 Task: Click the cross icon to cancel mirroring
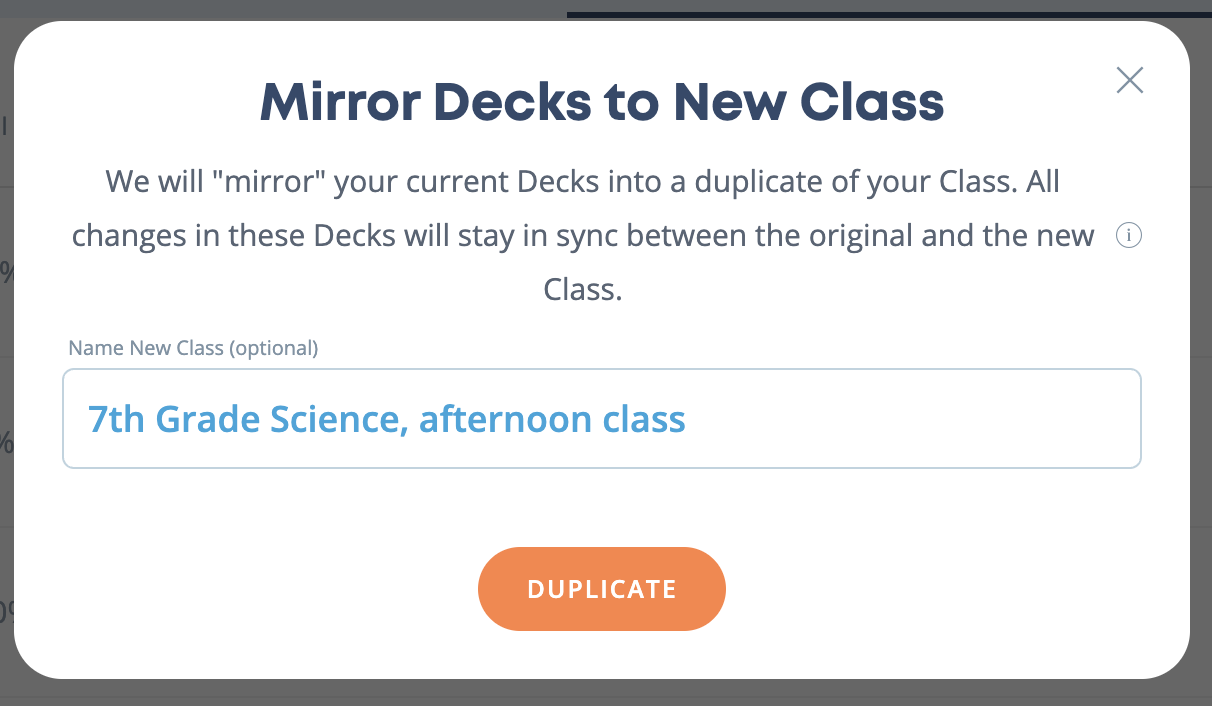point(1130,80)
